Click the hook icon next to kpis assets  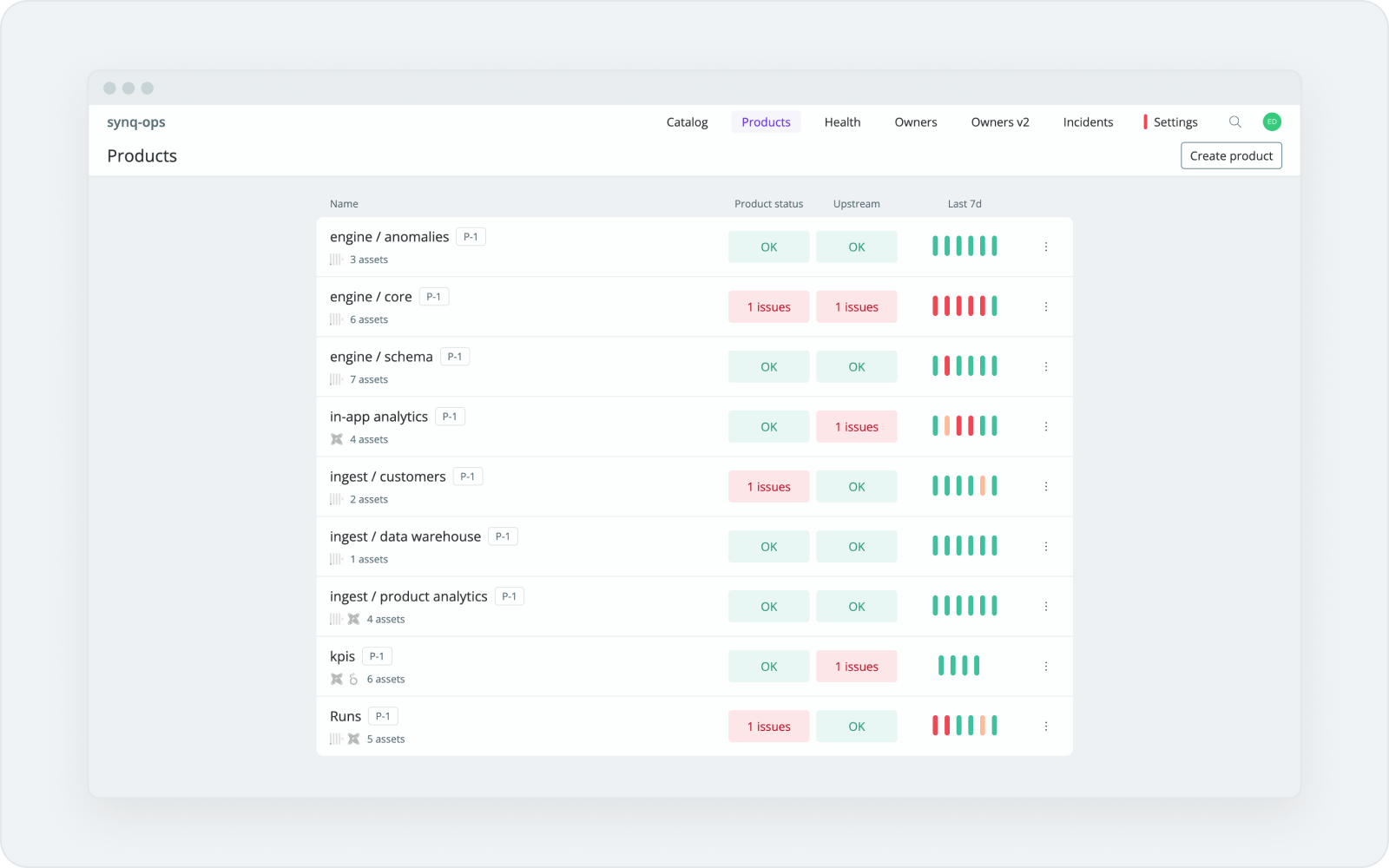(352, 679)
